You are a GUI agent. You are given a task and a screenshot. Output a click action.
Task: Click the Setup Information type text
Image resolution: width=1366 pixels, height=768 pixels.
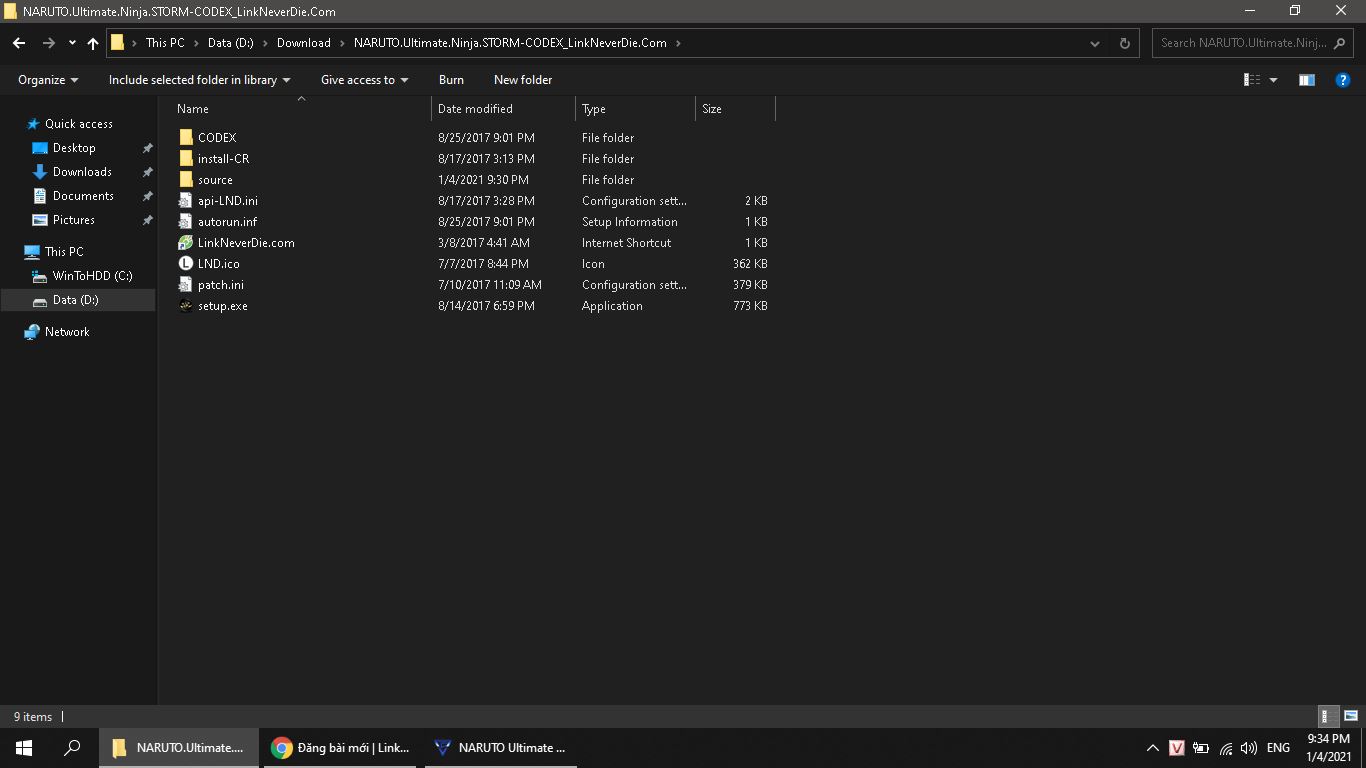(629, 222)
